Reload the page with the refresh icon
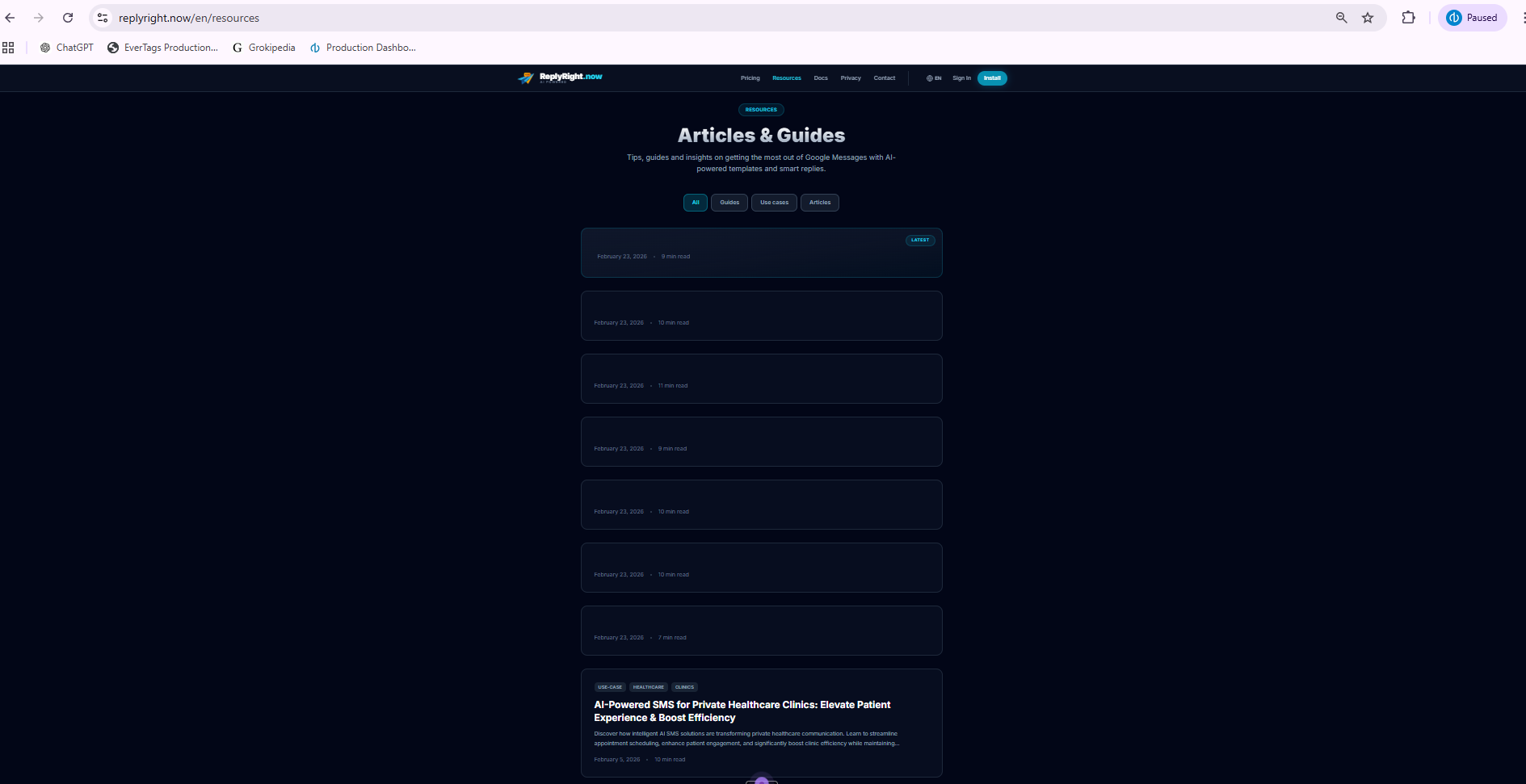The width and height of the screenshot is (1526, 784). tap(68, 18)
